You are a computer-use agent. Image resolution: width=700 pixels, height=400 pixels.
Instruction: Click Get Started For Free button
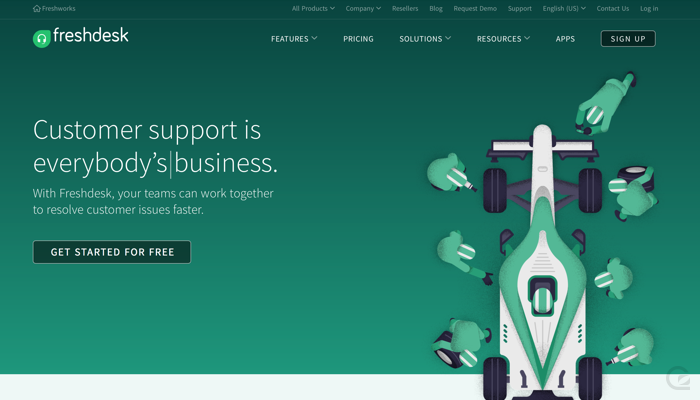click(x=112, y=252)
